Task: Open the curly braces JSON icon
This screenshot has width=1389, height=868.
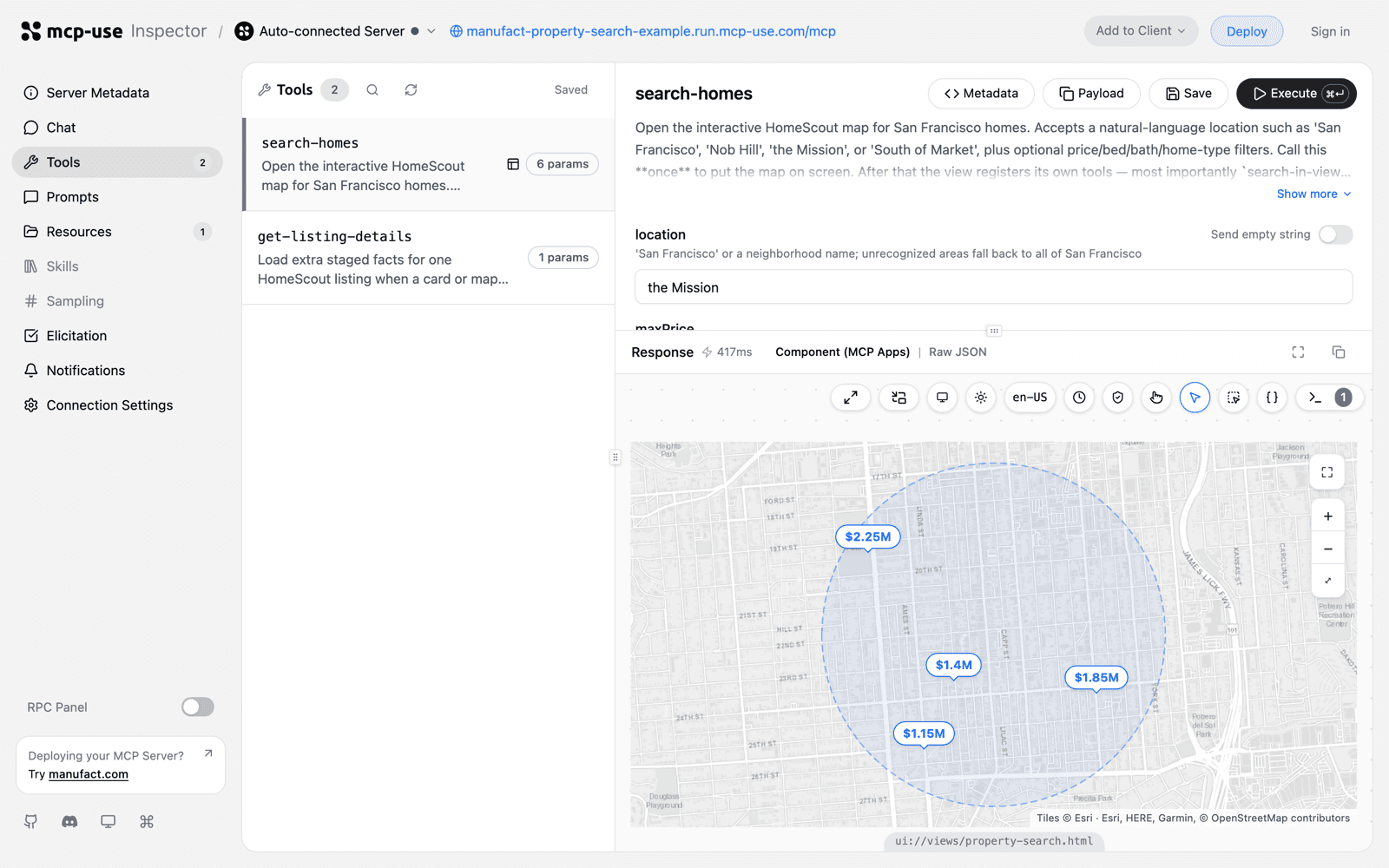Action: pos(1272,398)
